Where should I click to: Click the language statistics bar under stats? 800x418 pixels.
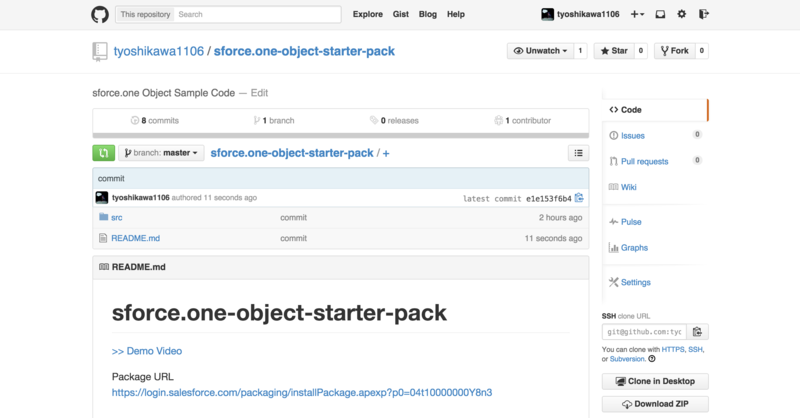[341, 136]
